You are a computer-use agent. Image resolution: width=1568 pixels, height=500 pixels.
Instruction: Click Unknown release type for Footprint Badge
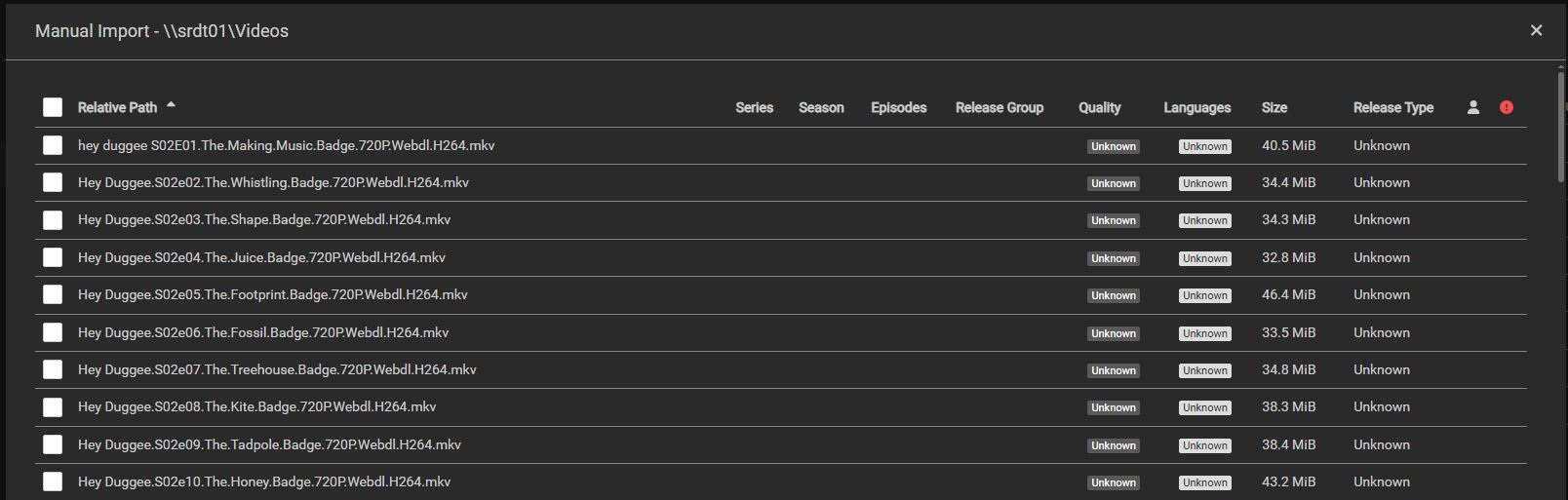click(x=1381, y=294)
